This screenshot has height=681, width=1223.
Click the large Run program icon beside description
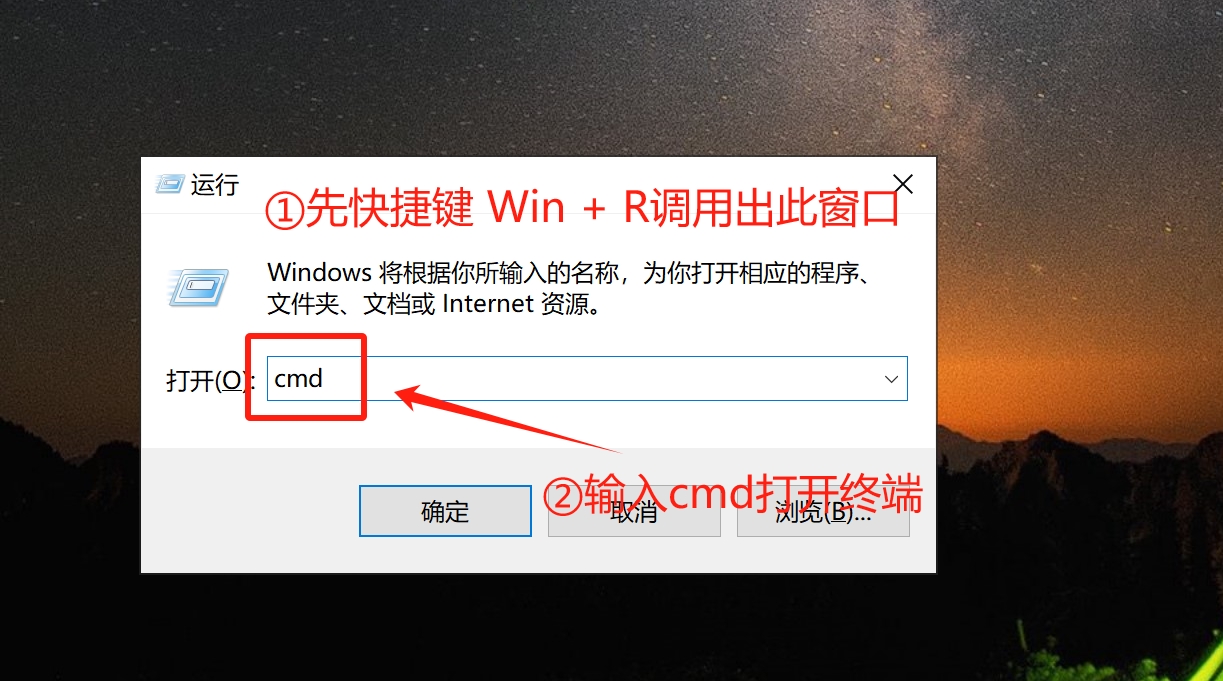coord(197,288)
